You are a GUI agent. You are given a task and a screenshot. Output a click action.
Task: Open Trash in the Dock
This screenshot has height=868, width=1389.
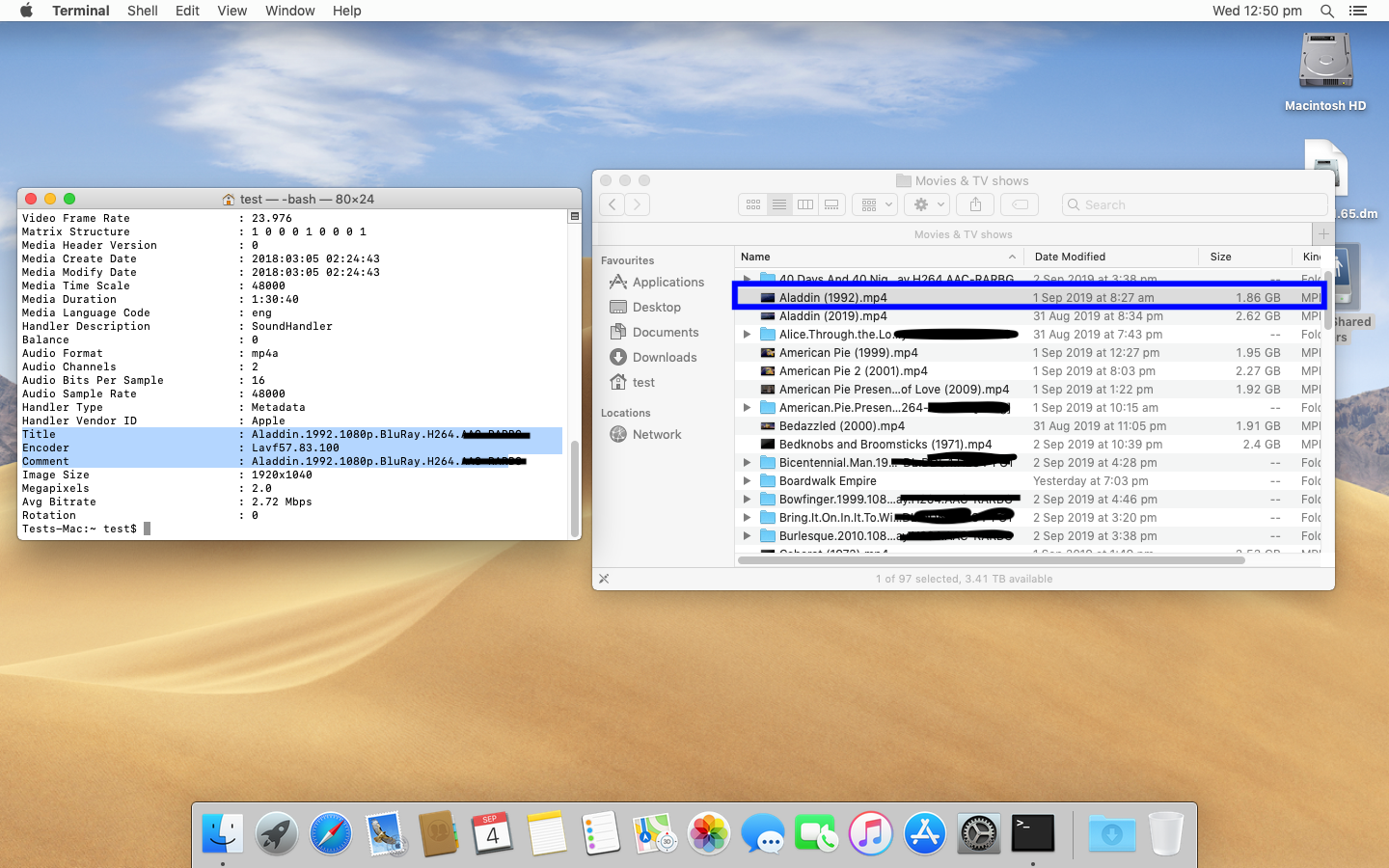[x=1165, y=833]
